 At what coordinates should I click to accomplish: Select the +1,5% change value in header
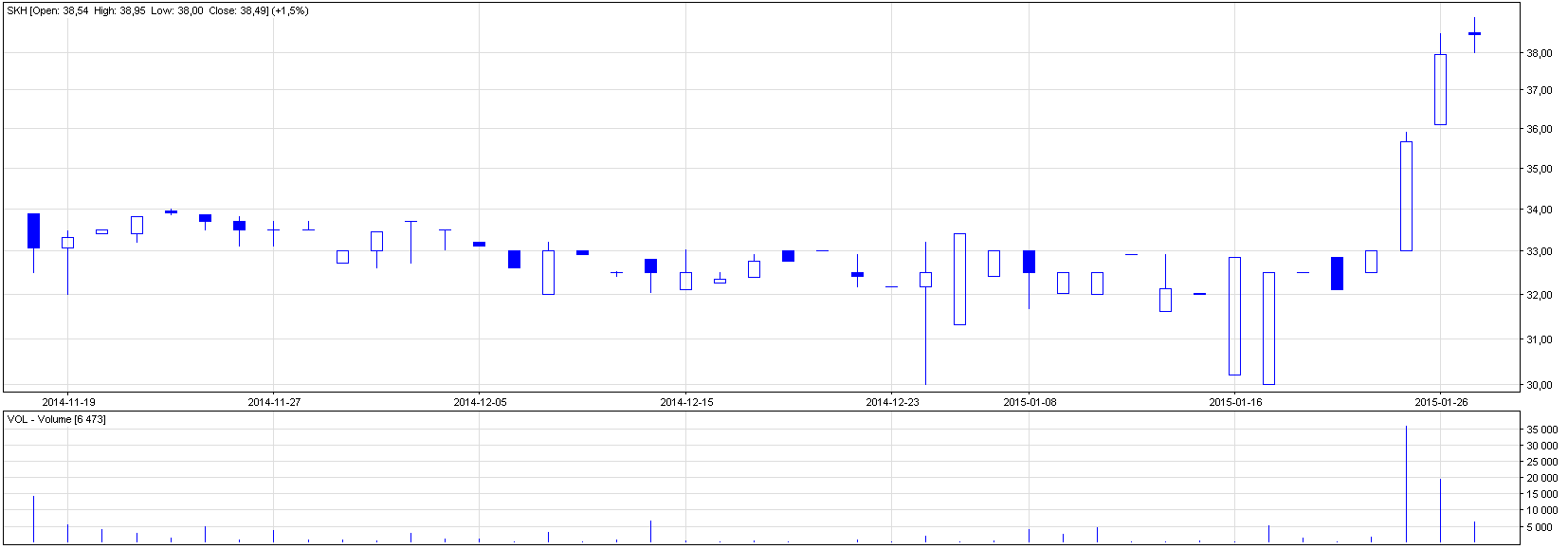290,11
